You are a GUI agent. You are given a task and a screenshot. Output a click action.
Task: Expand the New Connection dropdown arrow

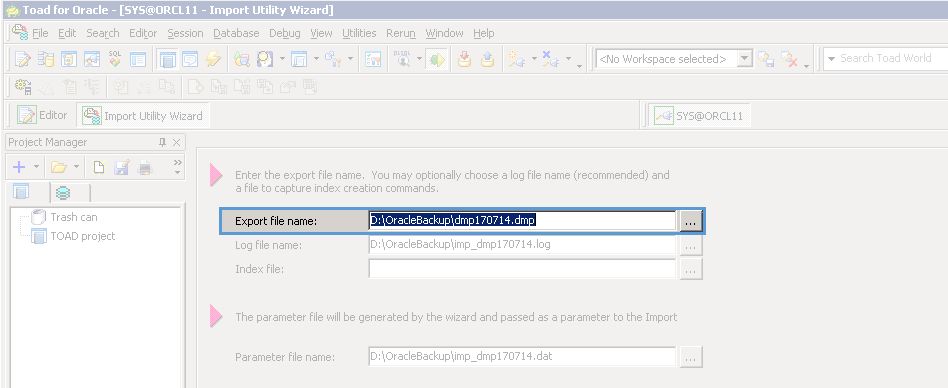[534, 59]
